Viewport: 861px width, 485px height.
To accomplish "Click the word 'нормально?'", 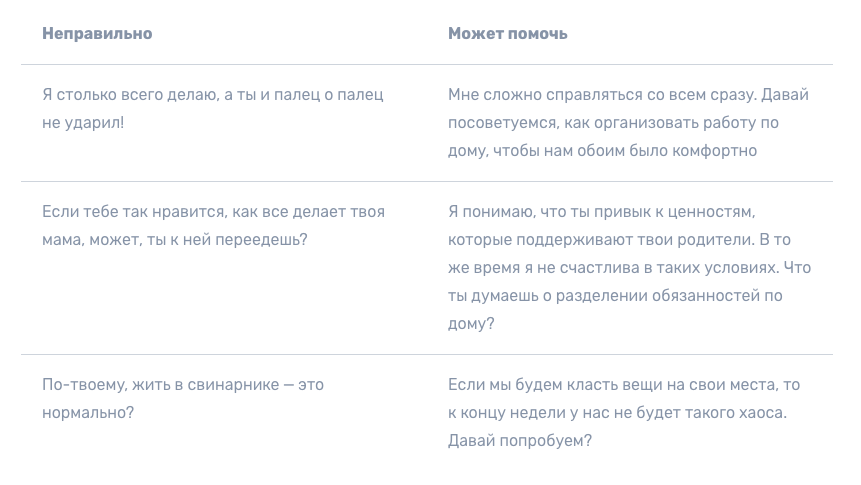I will (x=88, y=412).
